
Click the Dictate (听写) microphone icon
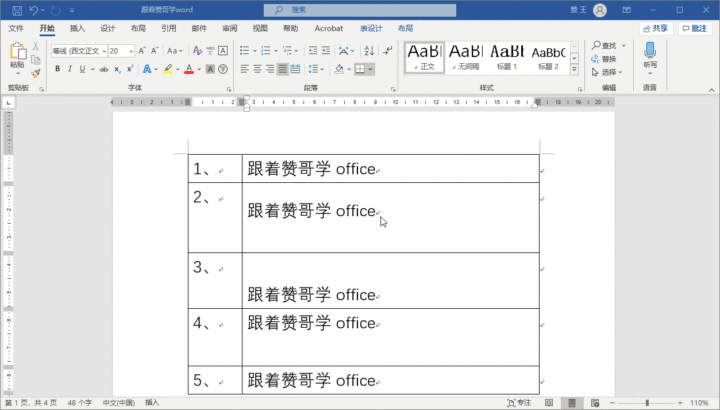[650, 51]
